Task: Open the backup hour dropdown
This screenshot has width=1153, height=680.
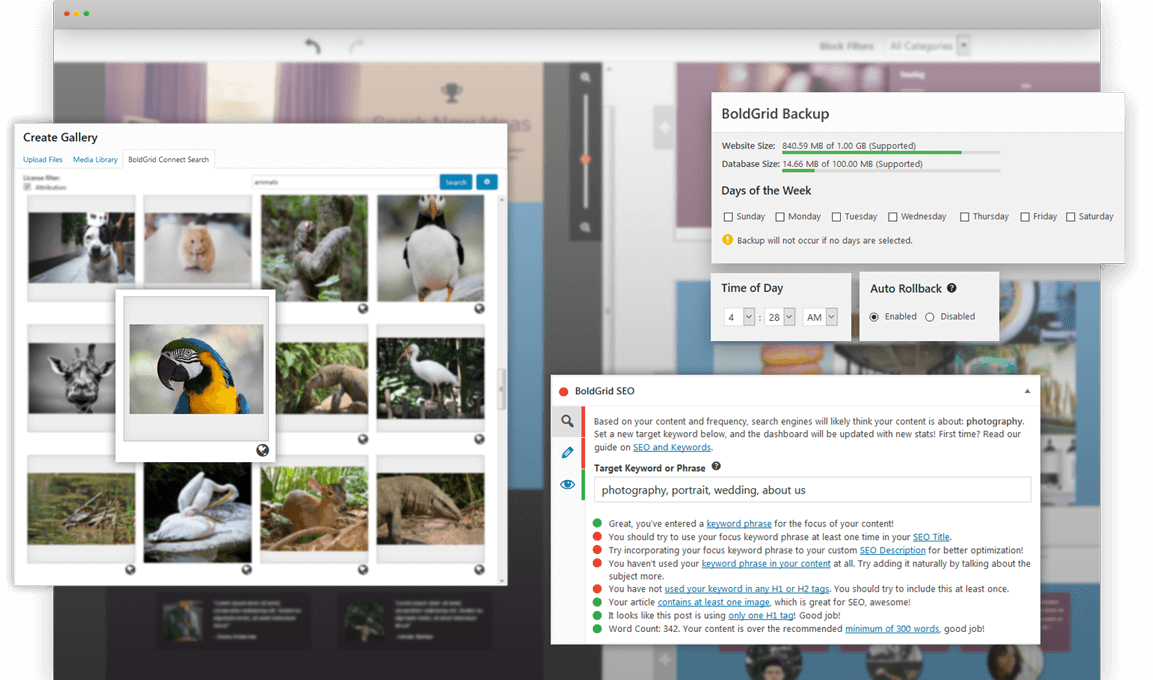Action: 740,317
